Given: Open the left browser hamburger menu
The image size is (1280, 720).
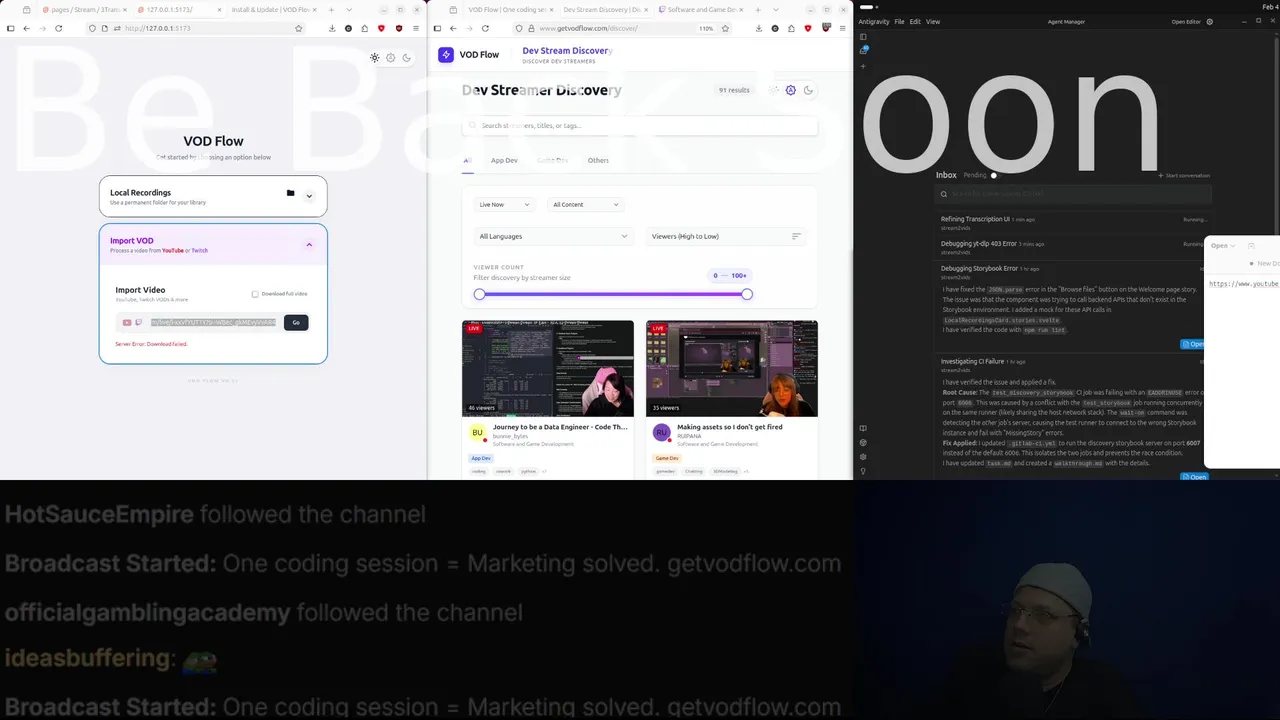Looking at the screenshot, I should [x=417, y=28].
